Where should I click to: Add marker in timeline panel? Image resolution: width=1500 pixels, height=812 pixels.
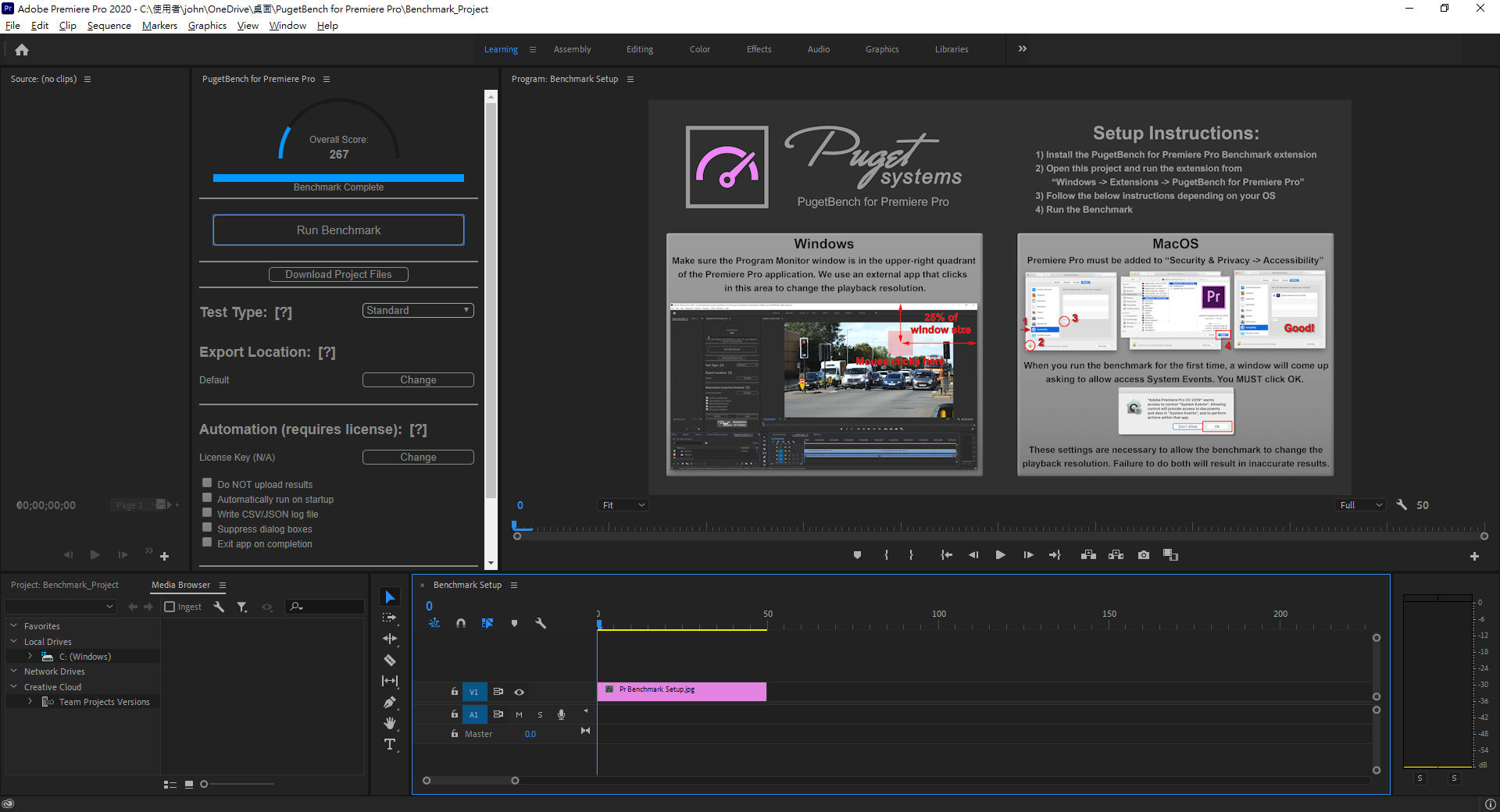click(x=514, y=623)
